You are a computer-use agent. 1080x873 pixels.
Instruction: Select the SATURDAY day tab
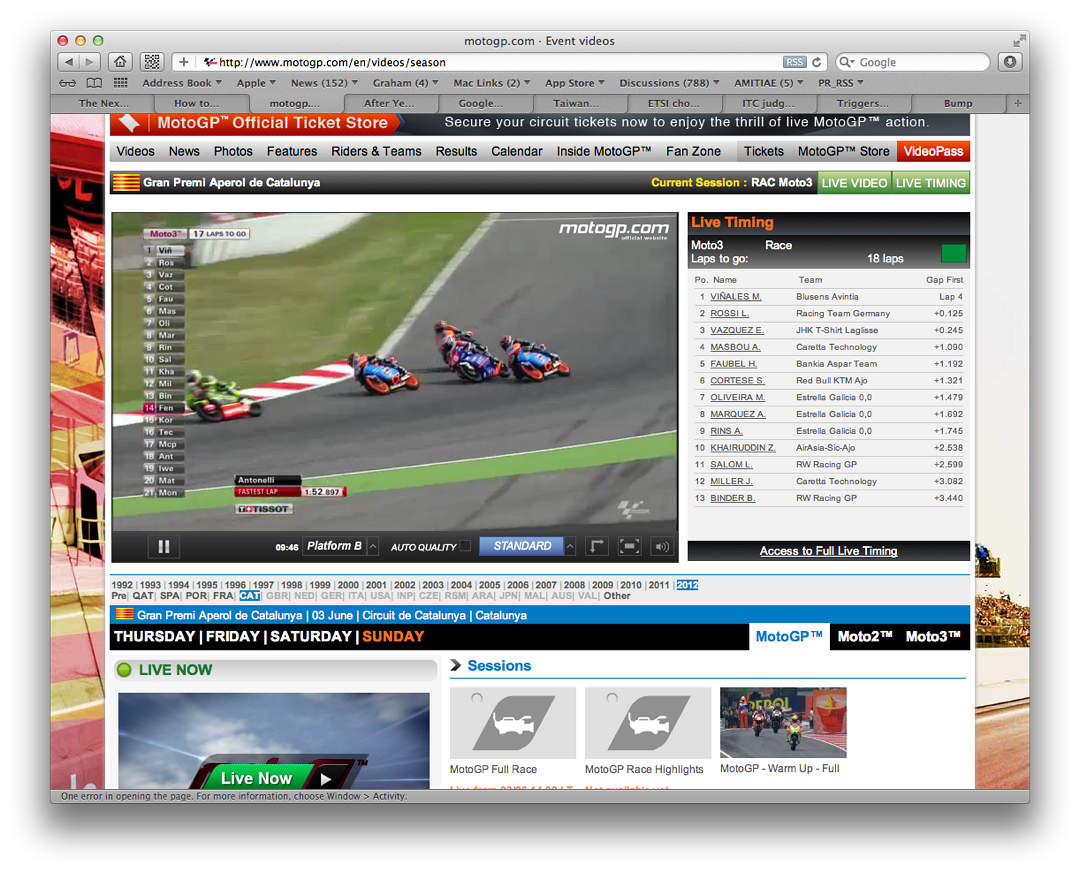[x=311, y=637]
